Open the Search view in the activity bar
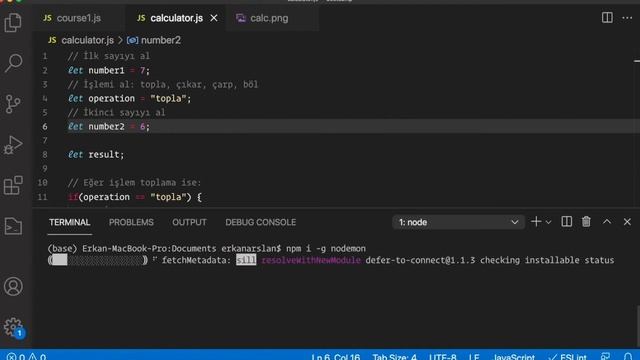 [x=13, y=63]
